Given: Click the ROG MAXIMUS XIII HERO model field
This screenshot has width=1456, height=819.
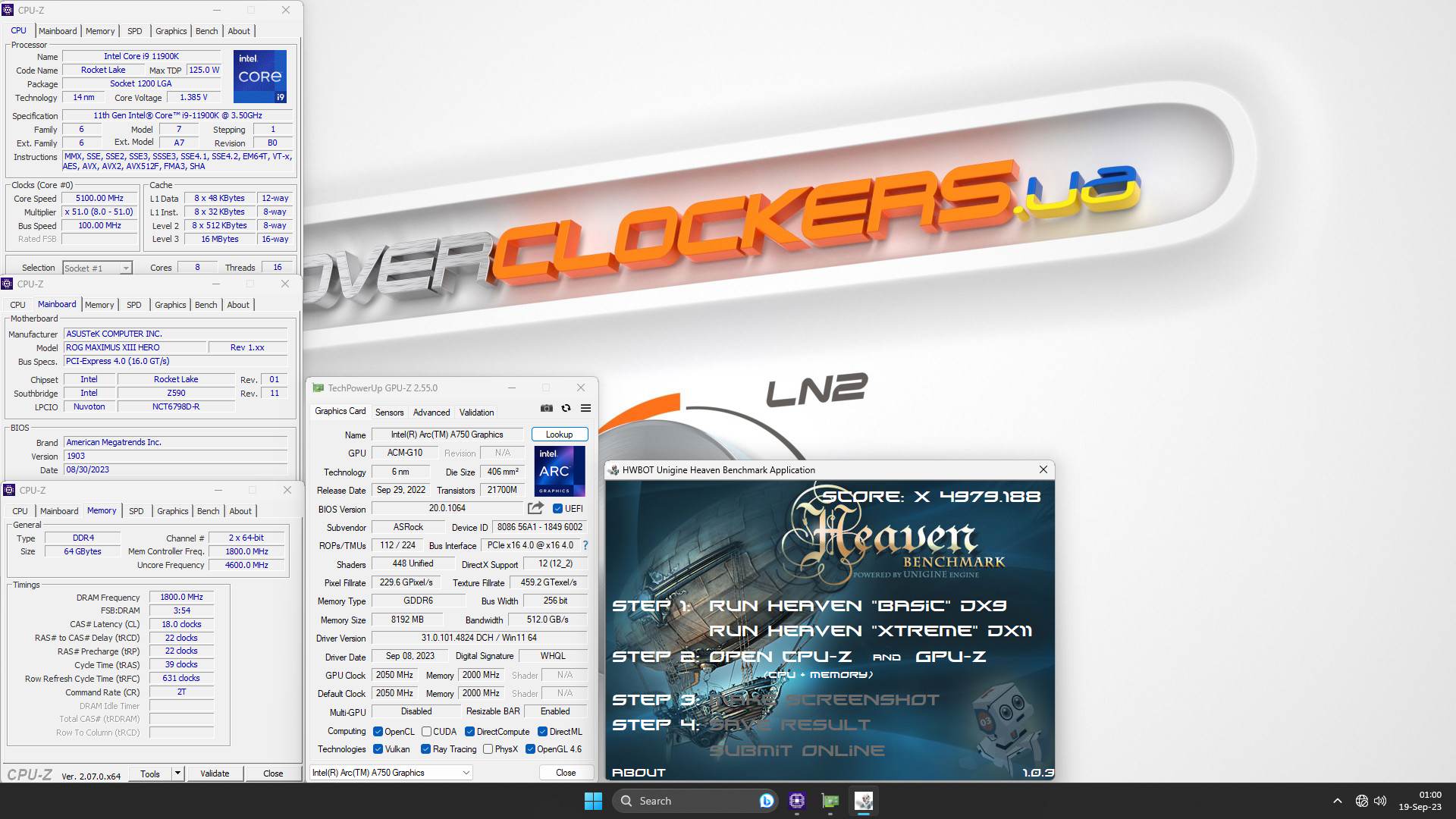Looking at the screenshot, I should 136,347.
